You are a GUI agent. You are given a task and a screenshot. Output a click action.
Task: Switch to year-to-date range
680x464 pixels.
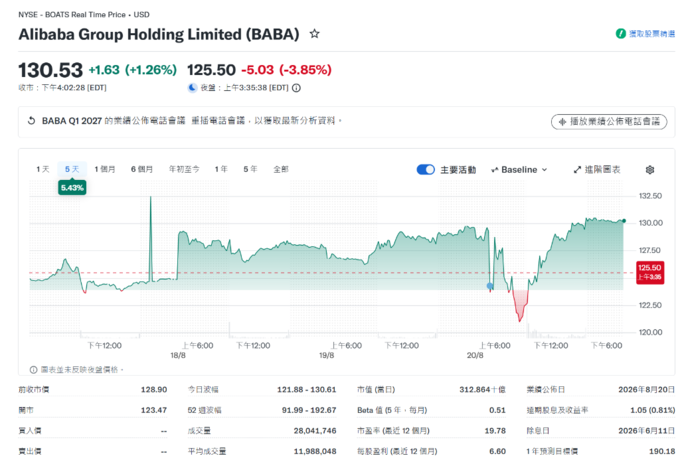184,169
